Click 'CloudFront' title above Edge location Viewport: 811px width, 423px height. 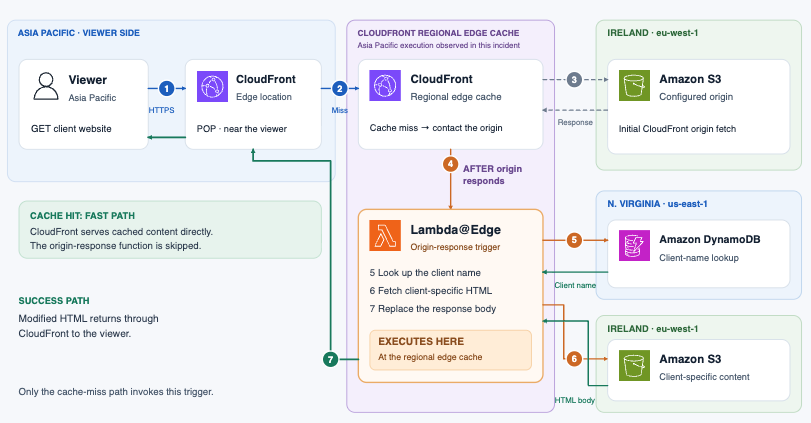[x=266, y=79]
